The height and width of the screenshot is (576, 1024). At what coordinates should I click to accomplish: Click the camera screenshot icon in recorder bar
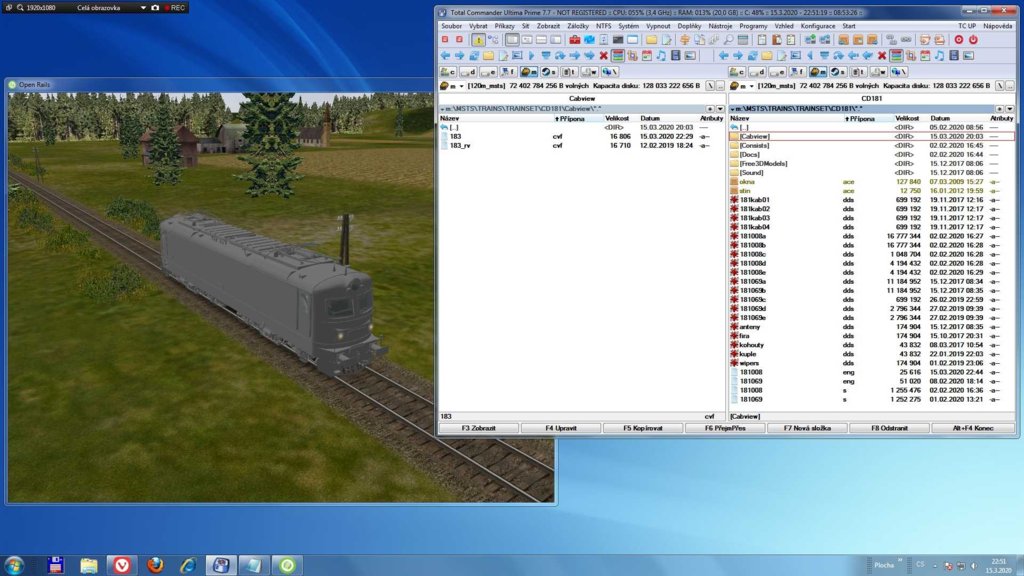pos(155,7)
